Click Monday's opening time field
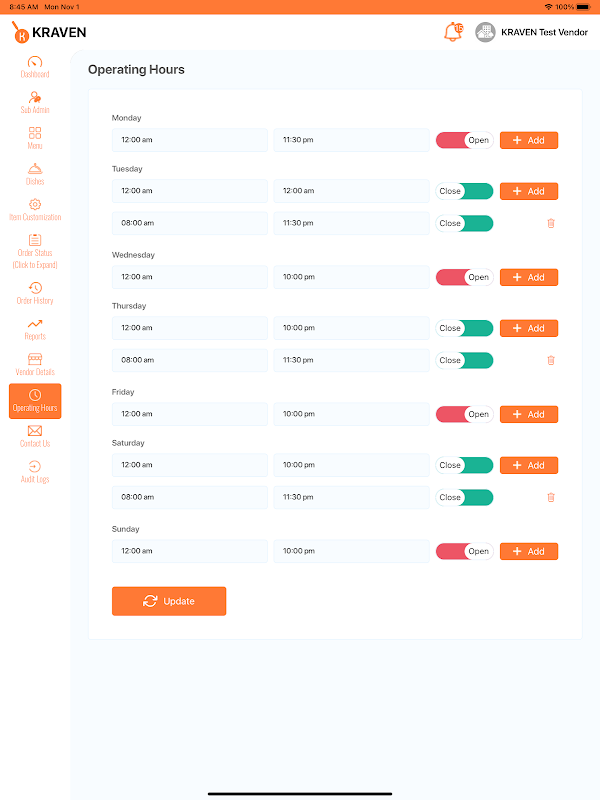The width and height of the screenshot is (600, 800). 189,140
